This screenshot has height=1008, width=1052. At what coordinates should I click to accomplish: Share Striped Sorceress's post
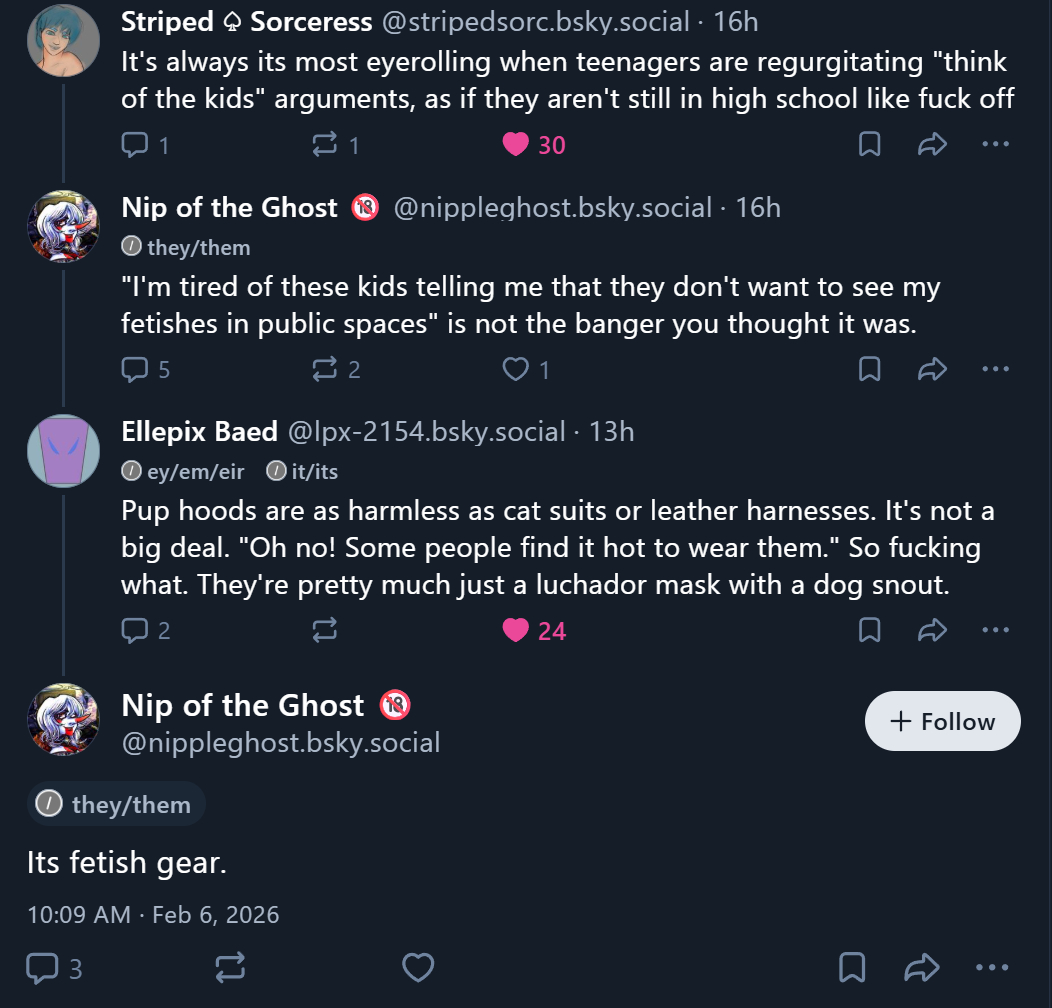[932, 145]
